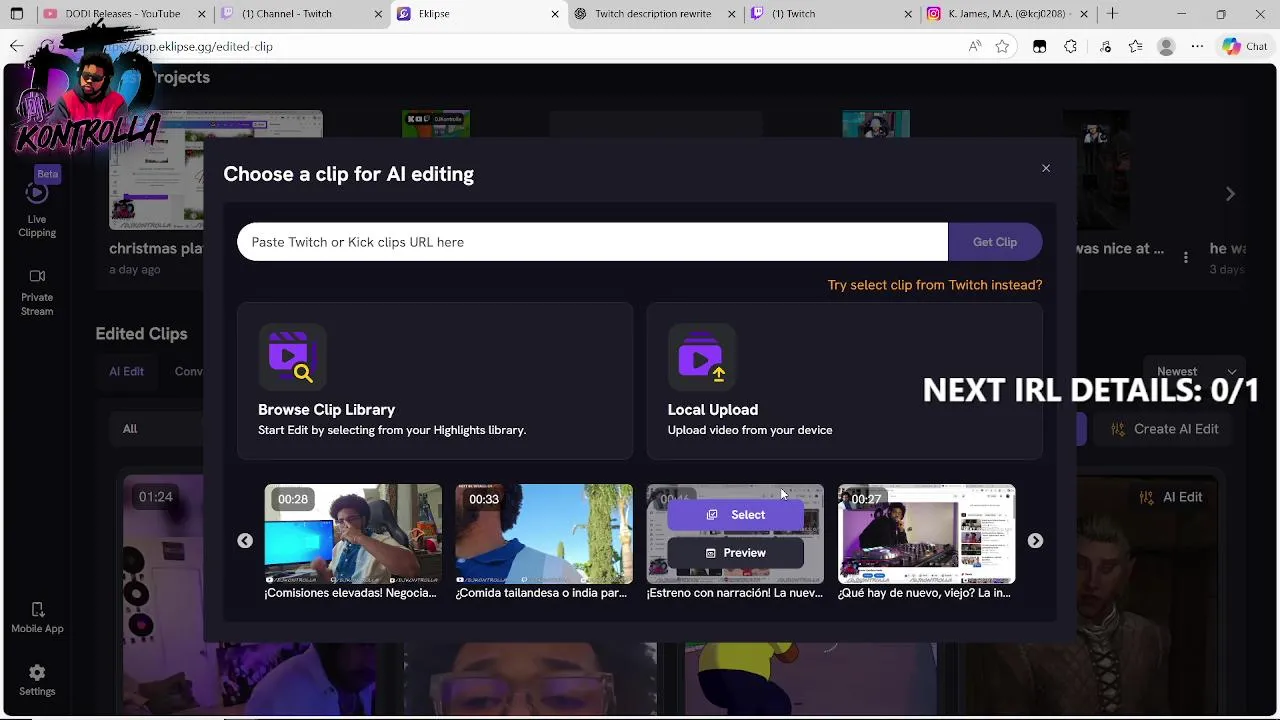1280x720 pixels.
Task: Select the ¡Comisiones elevadas! clip thumbnail
Action: coord(353,534)
